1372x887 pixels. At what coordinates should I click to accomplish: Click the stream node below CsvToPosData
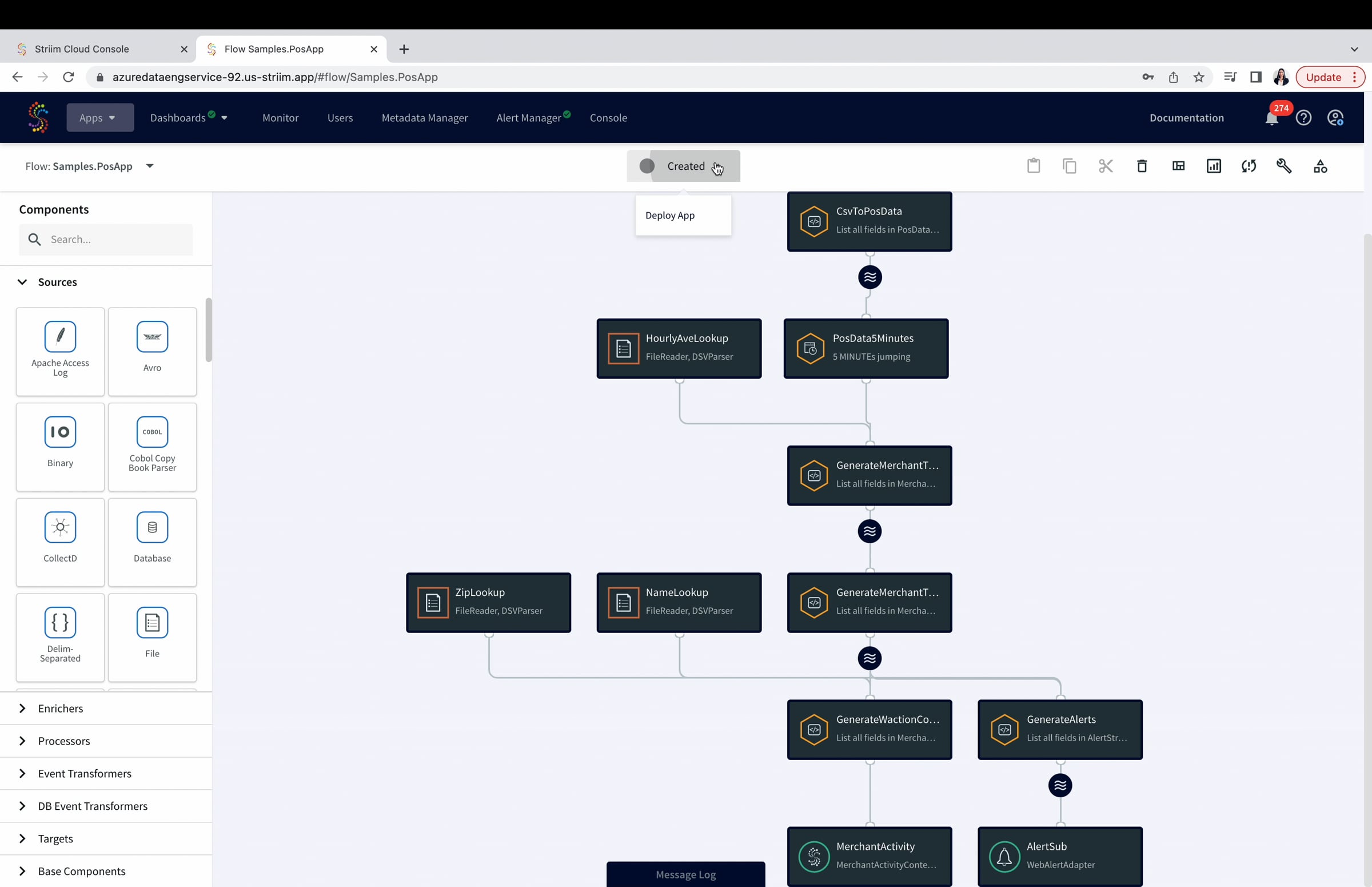pyautogui.click(x=870, y=277)
